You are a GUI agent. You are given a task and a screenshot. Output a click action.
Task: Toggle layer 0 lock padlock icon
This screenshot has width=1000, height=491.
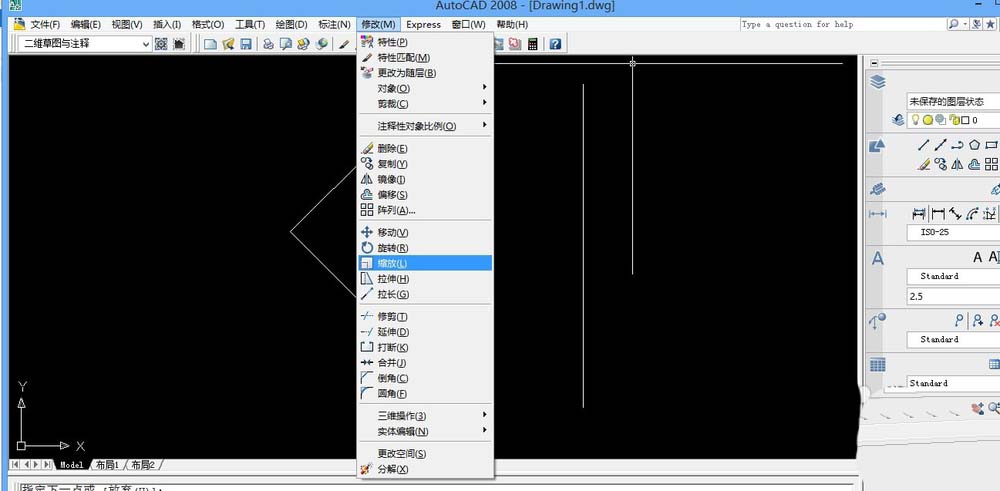955,120
